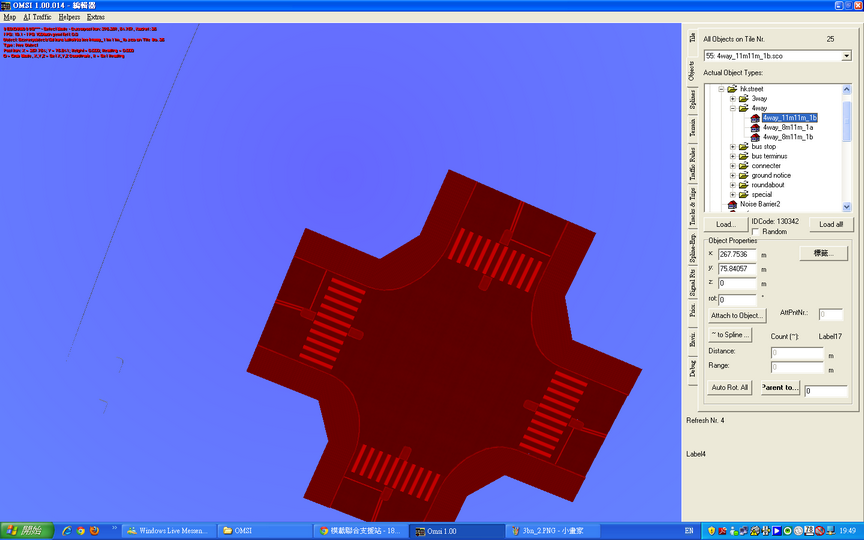The height and width of the screenshot is (540, 864).
Task: Click the x coordinate input field
Action: [737, 255]
